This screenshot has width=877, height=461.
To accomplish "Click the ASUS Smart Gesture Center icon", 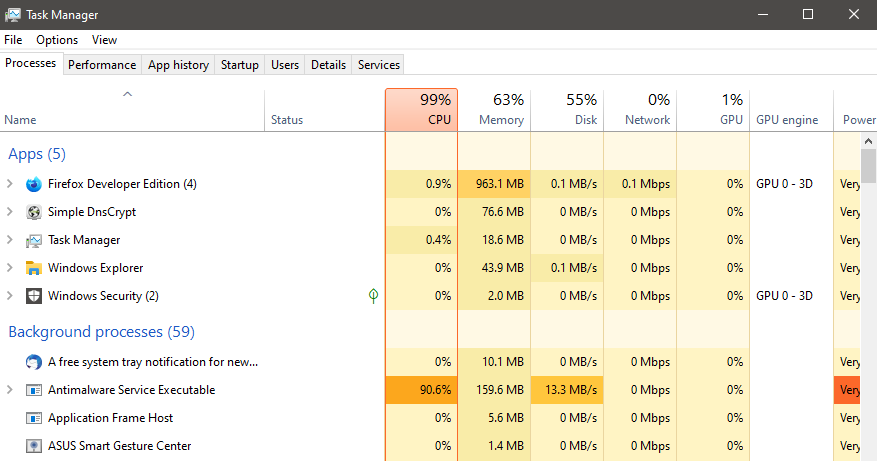I will click(33, 446).
